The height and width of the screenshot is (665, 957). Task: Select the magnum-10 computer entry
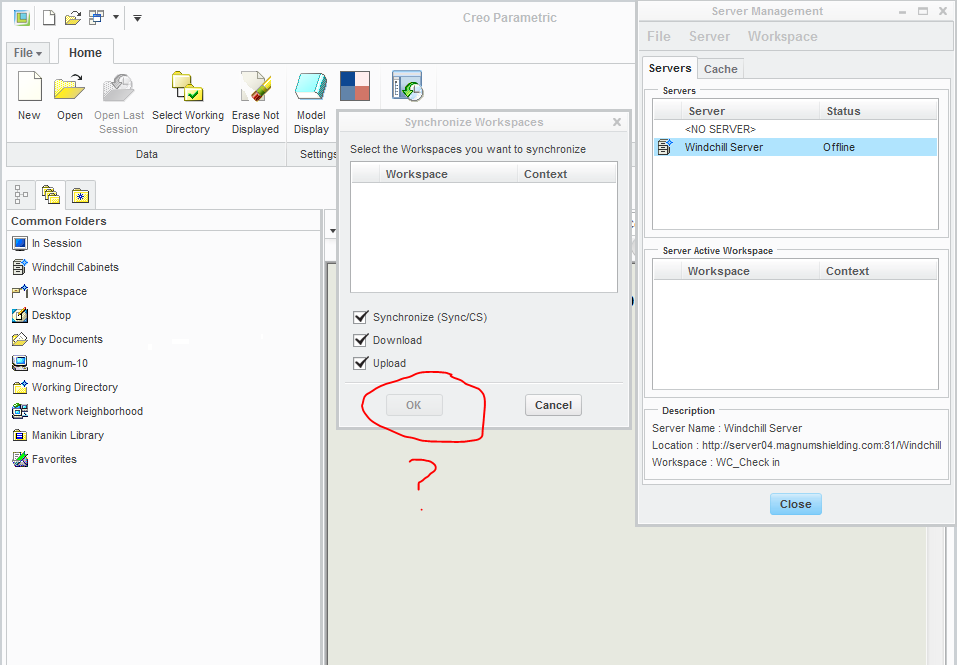[50, 363]
